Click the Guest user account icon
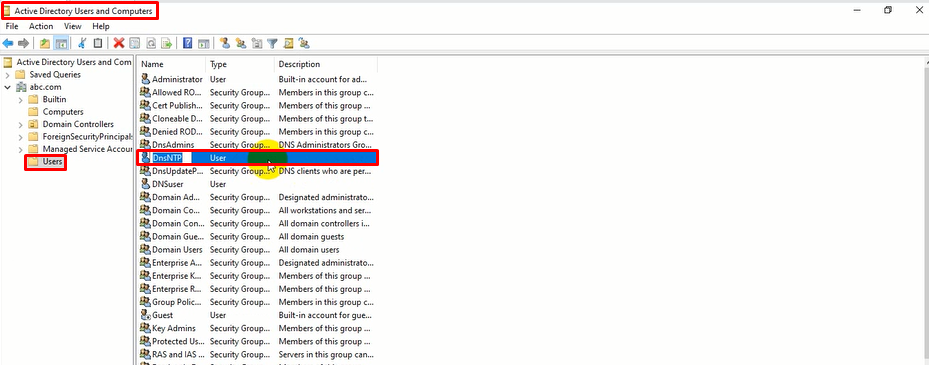The image size is (929, 365). (145, 315)
